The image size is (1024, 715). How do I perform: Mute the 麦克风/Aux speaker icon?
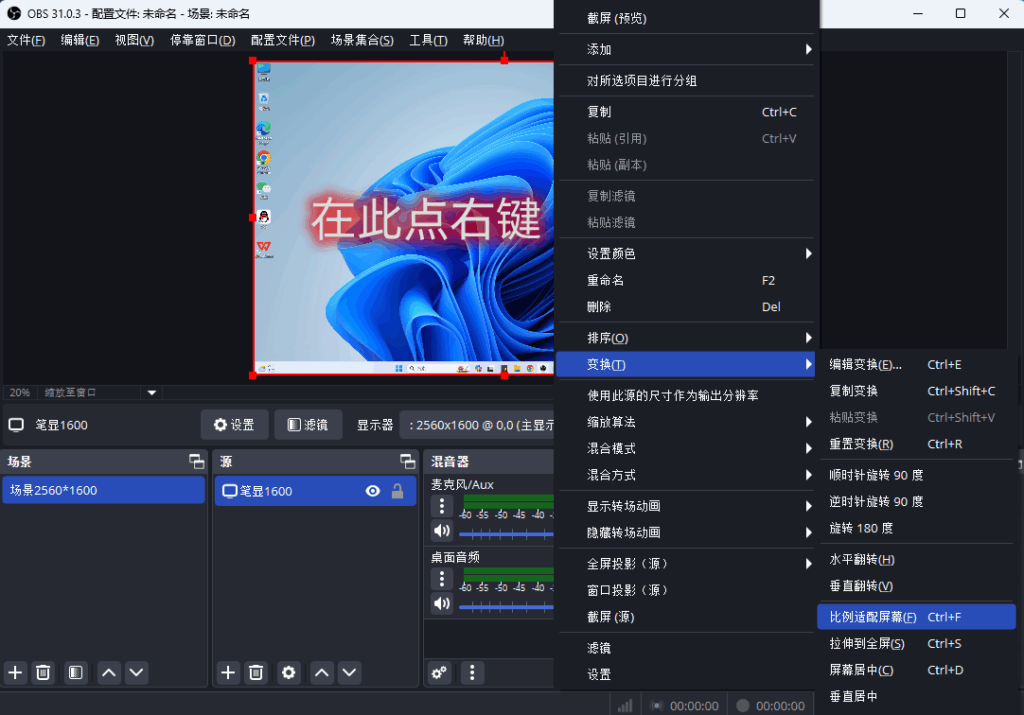coord(442,531)
